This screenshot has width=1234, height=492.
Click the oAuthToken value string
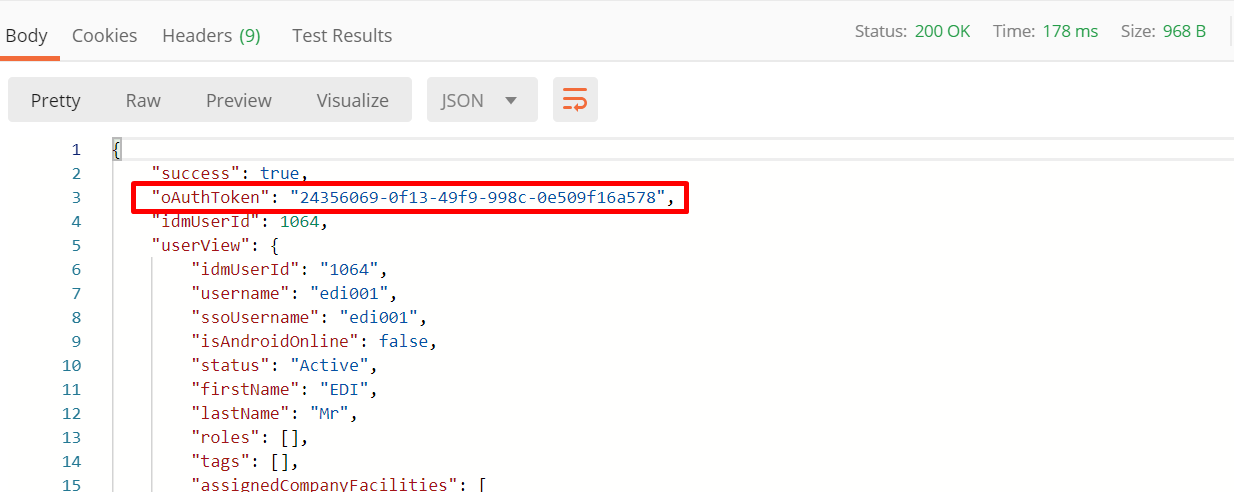click(479, 198)
